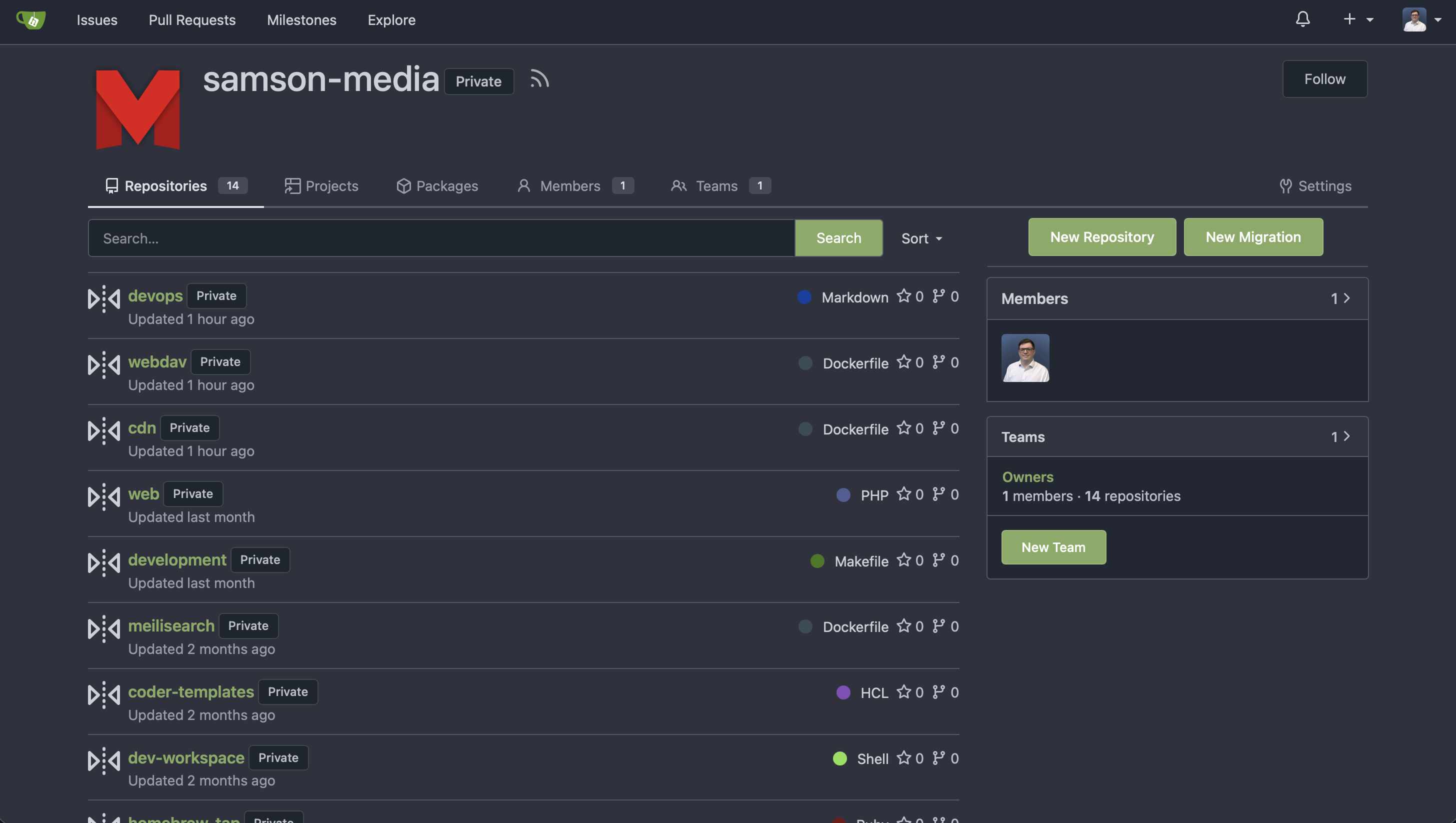Click the star icon on meilisearch row
1456x823 pixels.
(x=904, y=626)
